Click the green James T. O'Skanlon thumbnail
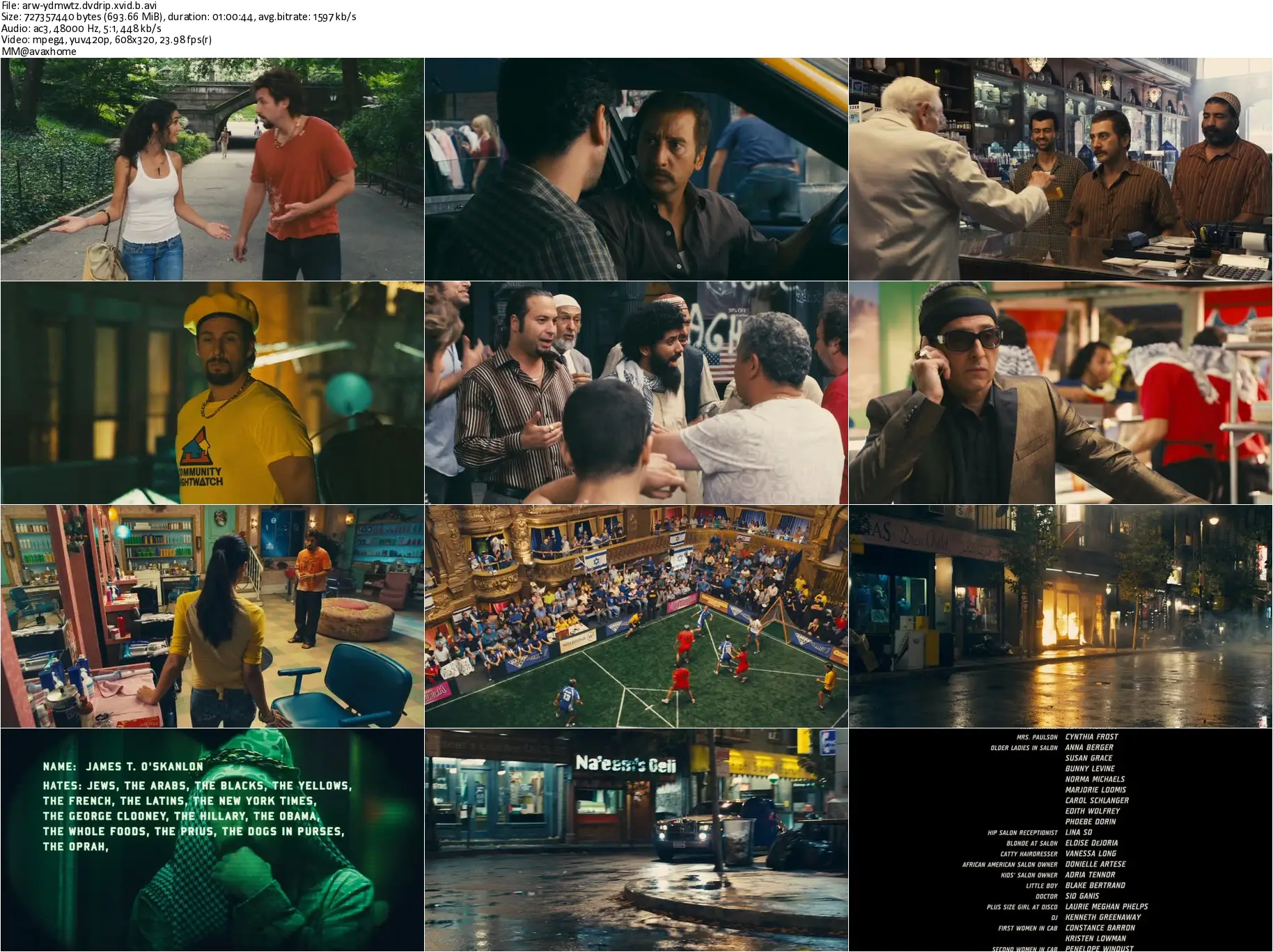Image resolution: width=1273 pixels, height=952 pixels. coord(212,840)
